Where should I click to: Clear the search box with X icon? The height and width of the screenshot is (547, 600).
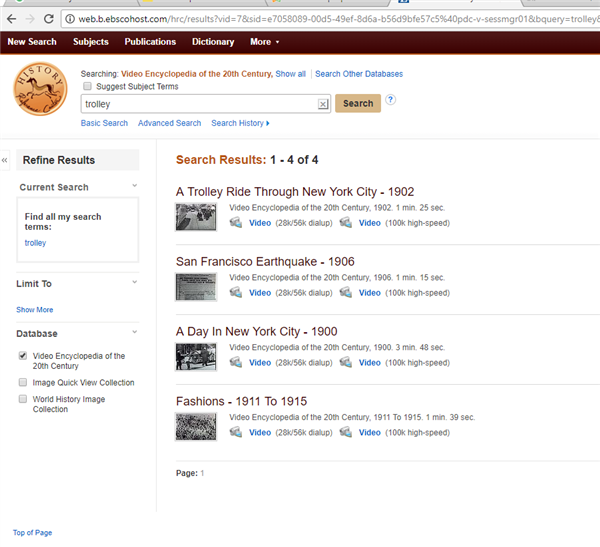click(323, 104)
